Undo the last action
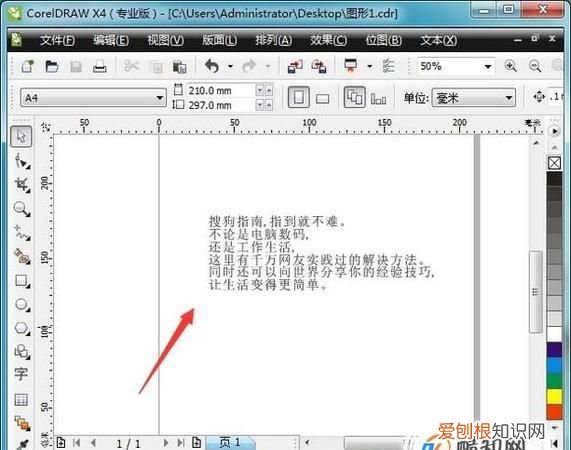This screenshot has width=571, height=450. click(x=212, y=66)
